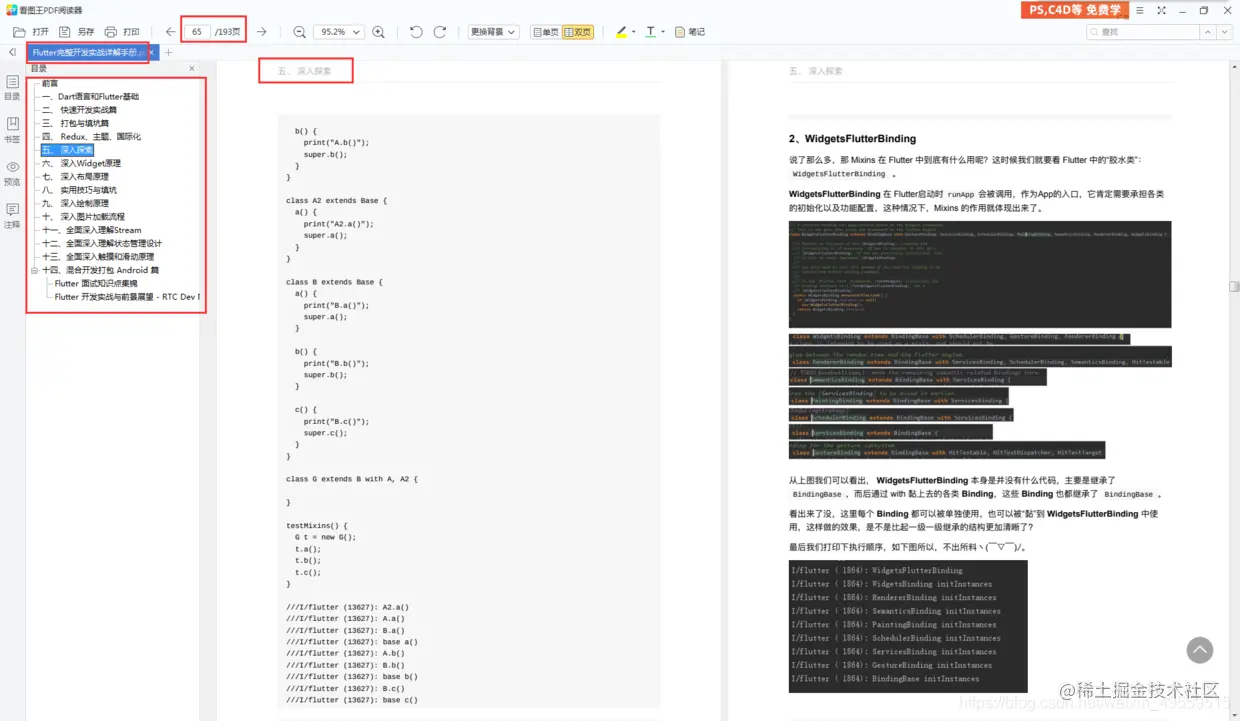Open the 预览 preview sidebar panel
The height and width of the screenshot is (721, 1240).
[x=12, y=174]
